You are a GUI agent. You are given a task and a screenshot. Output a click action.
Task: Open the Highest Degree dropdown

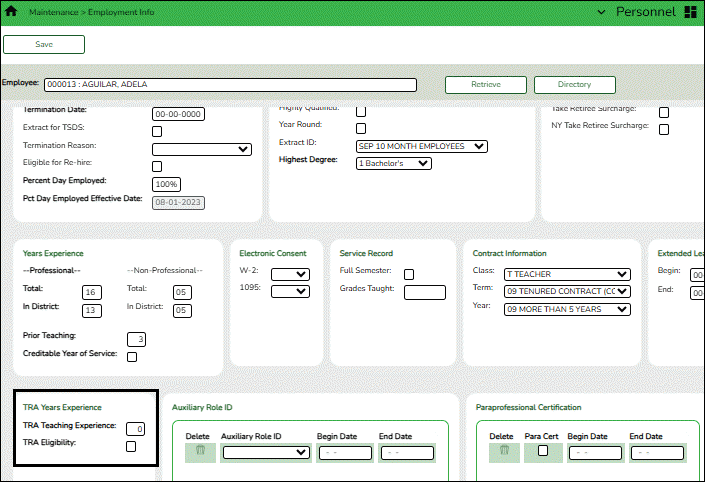[x=393, y=163]
